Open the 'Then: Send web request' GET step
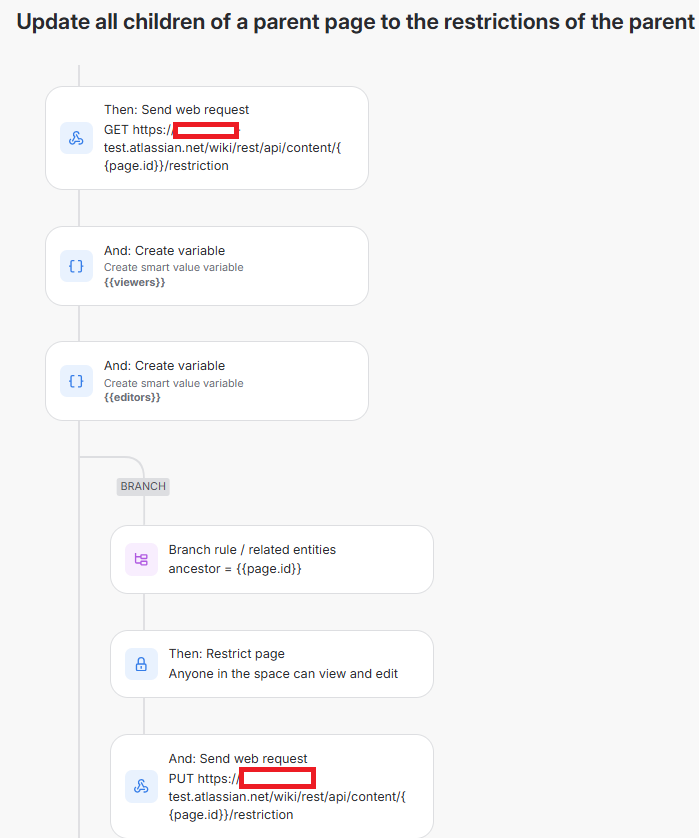 point(207,138)
